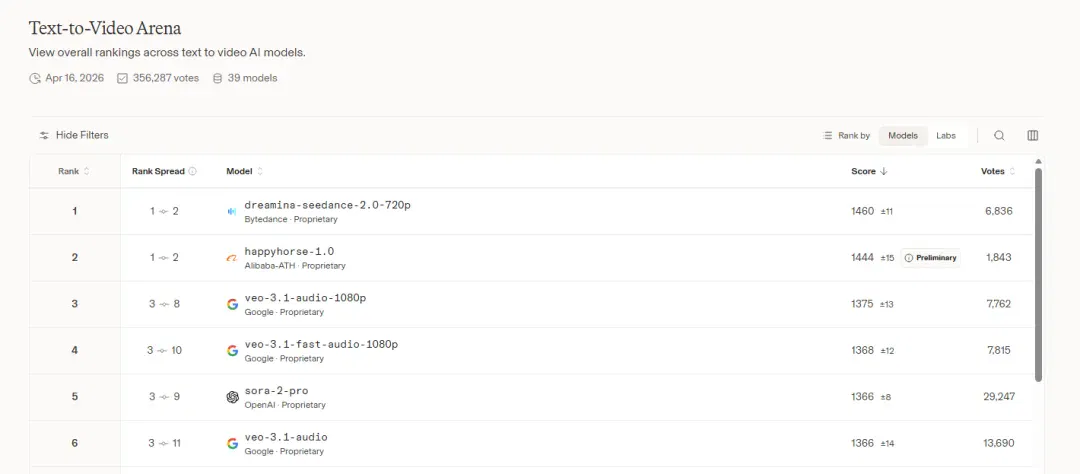This screenshot has width=1080, height=474.
Task: Click scrollbar up arrow at table top
Action: (1039, 162)
